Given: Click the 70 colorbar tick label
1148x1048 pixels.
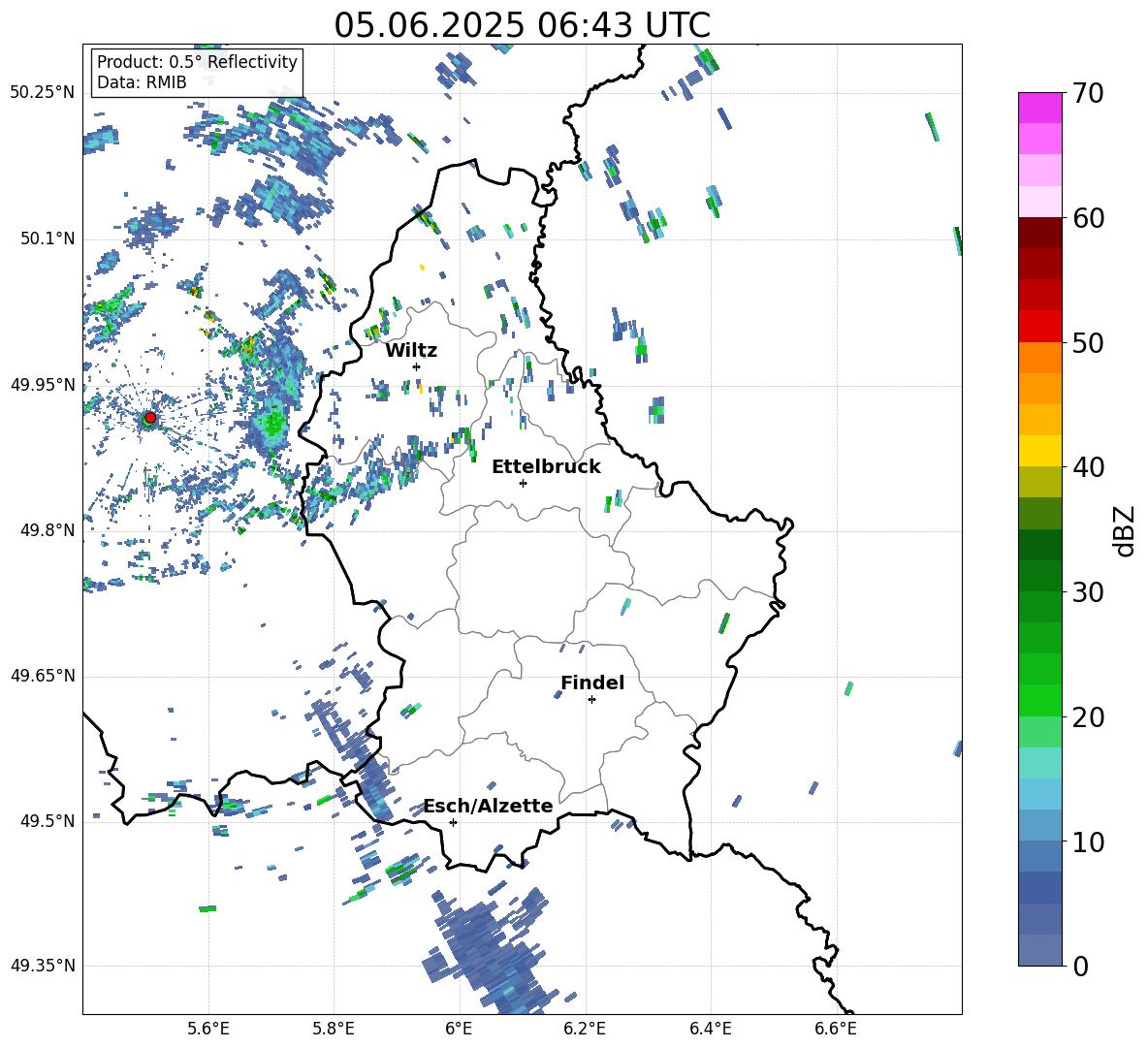Looking at the screenshot, I should click(1088, 94).
